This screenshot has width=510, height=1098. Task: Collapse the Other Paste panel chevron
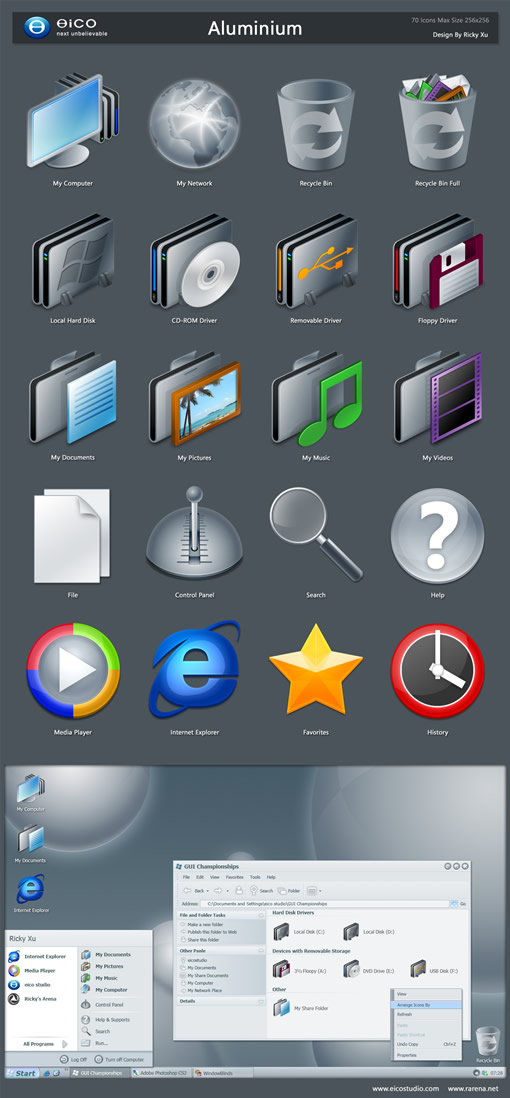261,951
